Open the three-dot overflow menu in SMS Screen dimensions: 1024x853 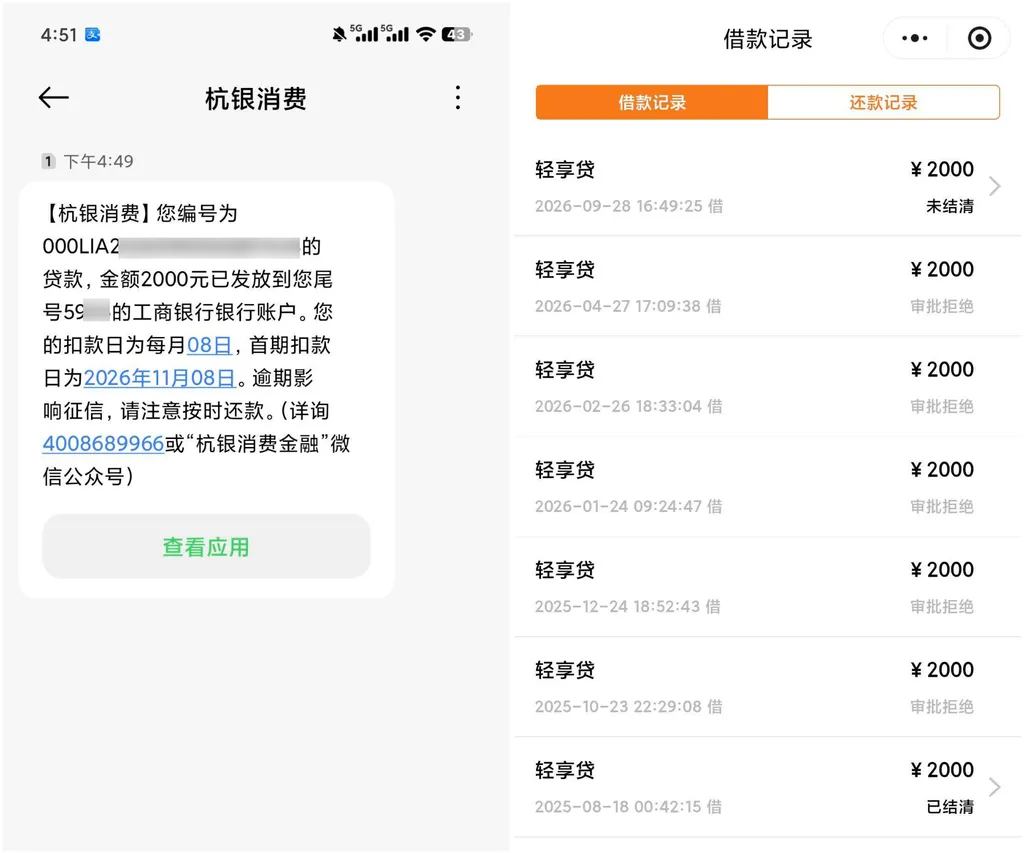(x=458, y=97)
